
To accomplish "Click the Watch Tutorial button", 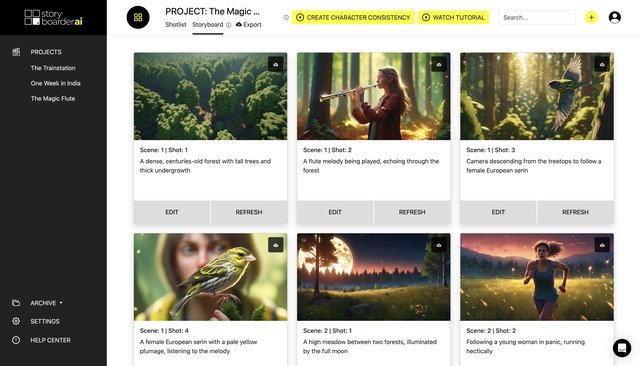I will (453, 18).
